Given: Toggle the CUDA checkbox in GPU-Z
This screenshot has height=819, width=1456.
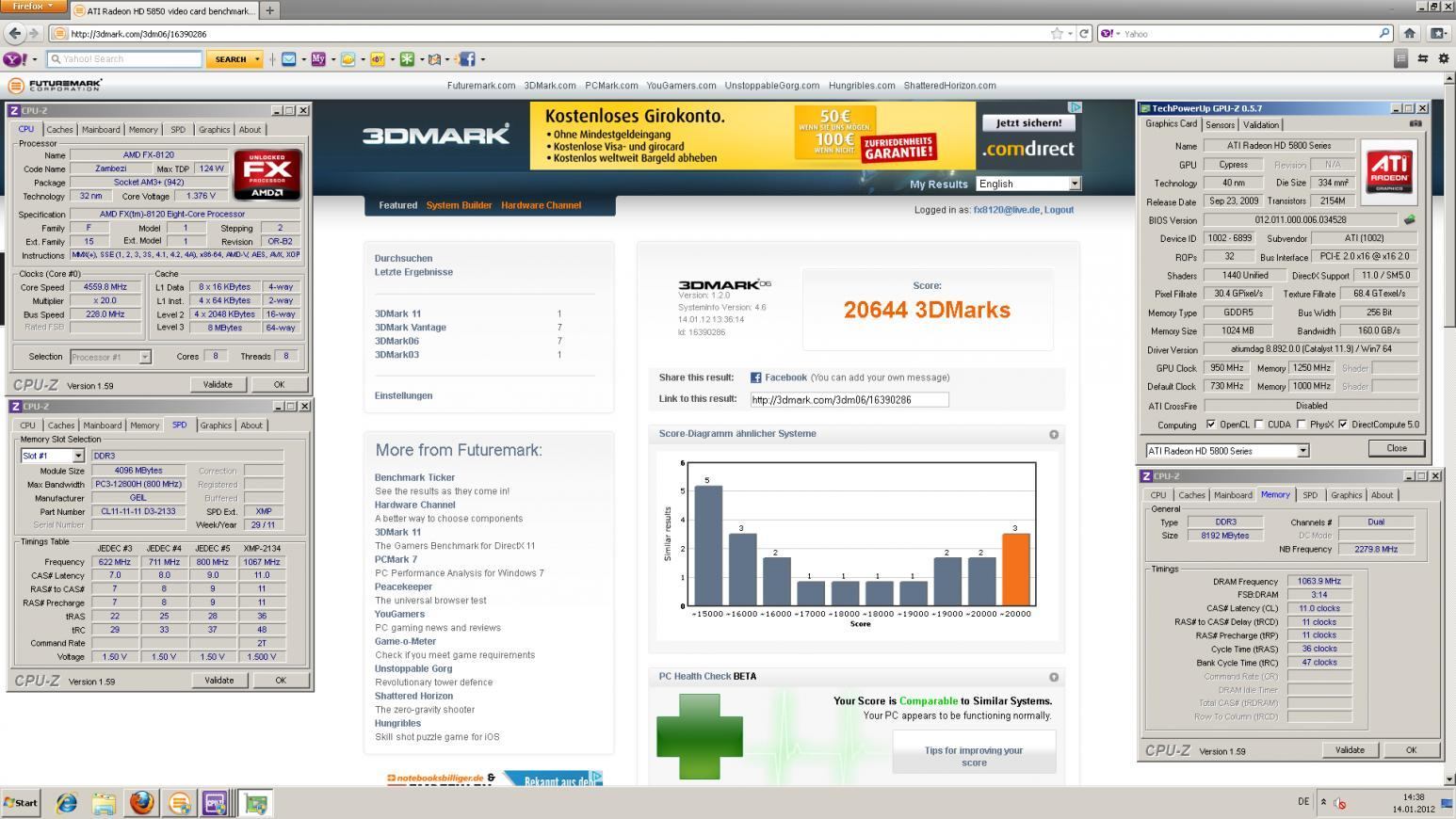Looking at the screenshot, I should [x=1259, y=425].
